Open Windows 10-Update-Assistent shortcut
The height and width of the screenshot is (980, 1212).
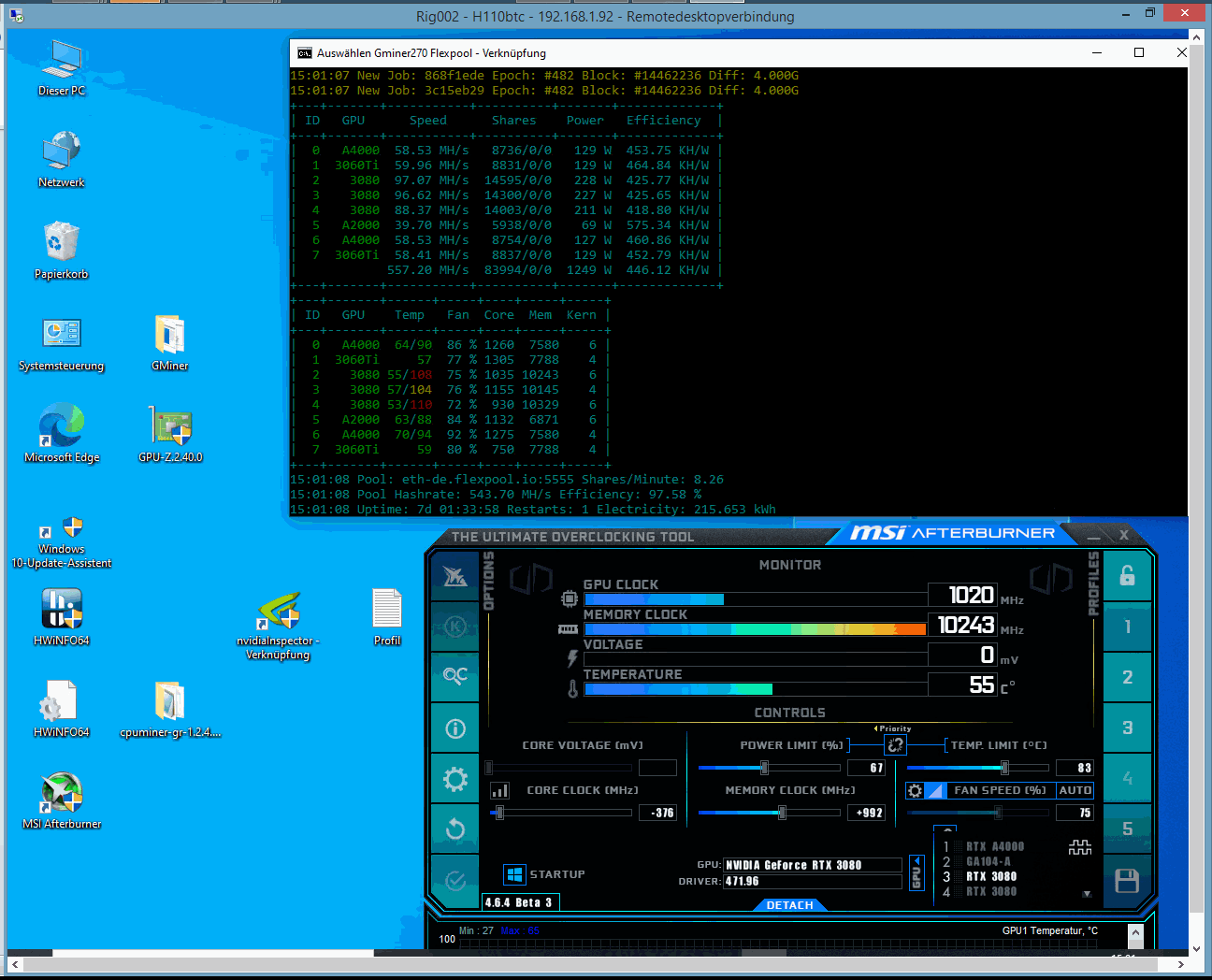[x=62, y=542]
